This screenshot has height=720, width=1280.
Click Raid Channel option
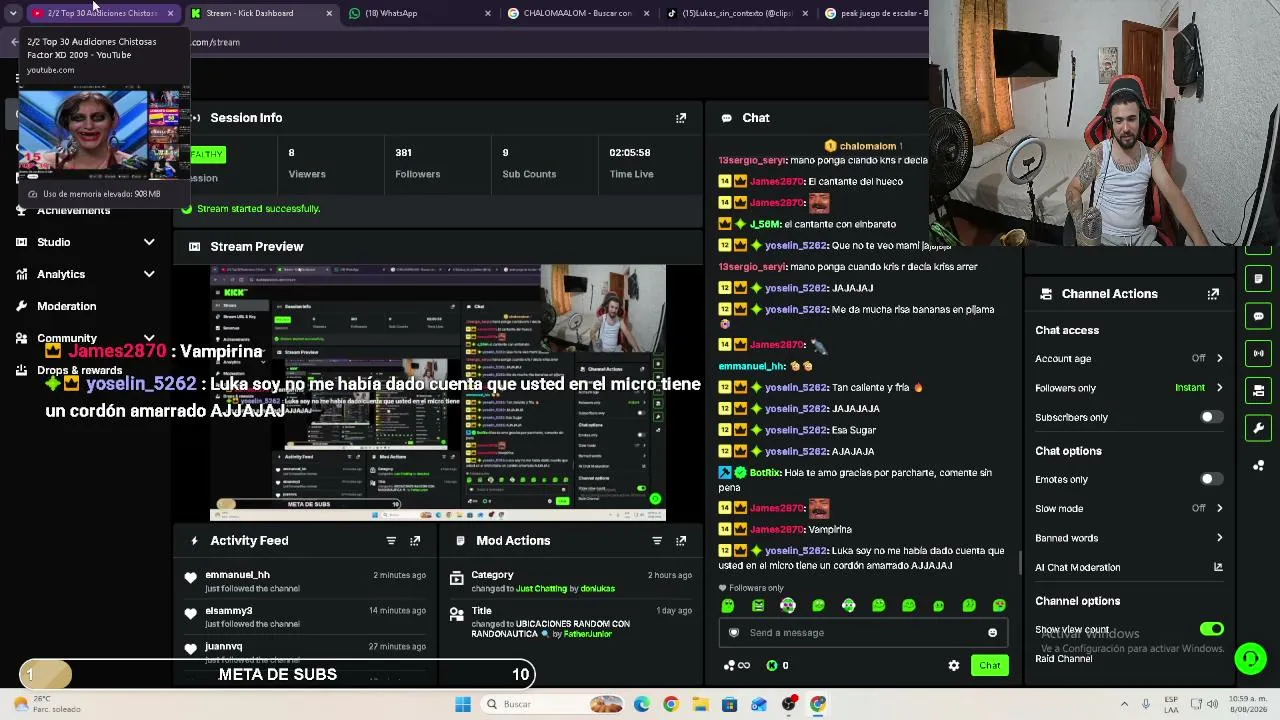coord(1063,659)
